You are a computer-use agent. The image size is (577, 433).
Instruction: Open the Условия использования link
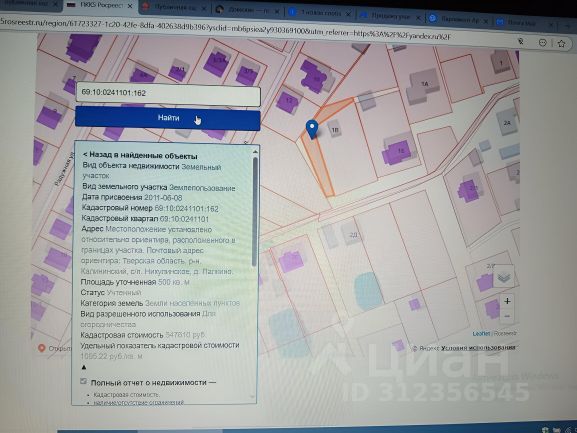pos(478,348)
